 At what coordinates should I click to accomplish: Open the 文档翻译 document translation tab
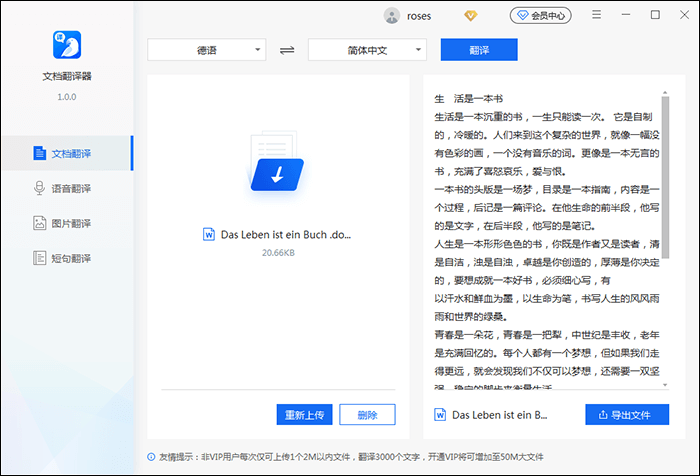click(67, 153)
